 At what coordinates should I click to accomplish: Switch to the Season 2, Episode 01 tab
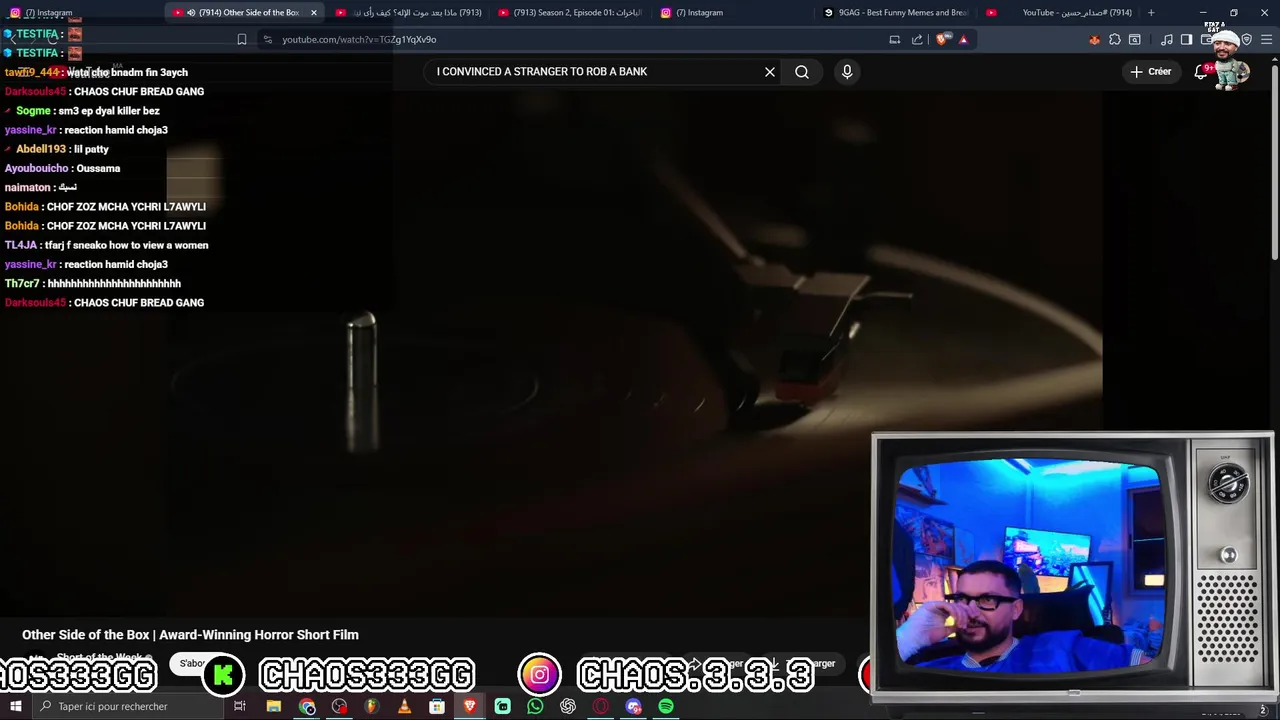point(570,13)
